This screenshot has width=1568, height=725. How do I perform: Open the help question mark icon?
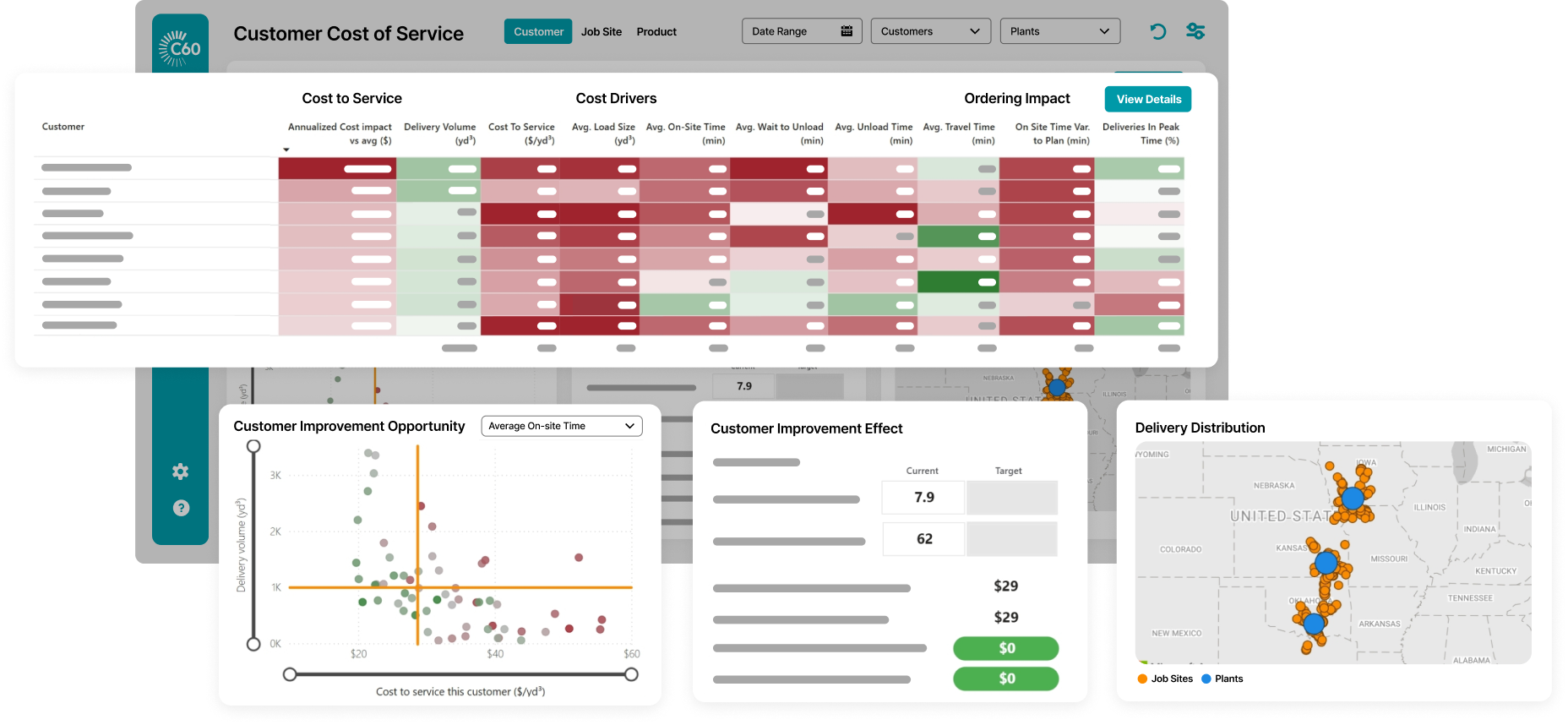181,508
